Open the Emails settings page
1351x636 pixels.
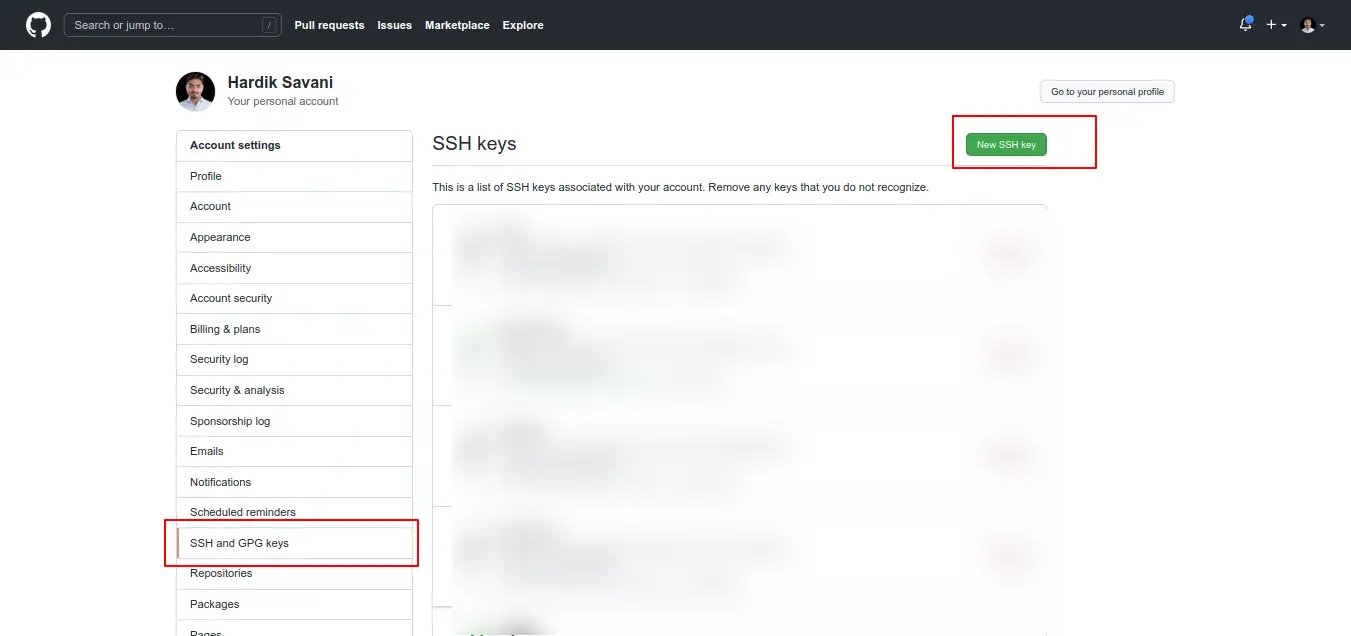[x=207, y=451]
